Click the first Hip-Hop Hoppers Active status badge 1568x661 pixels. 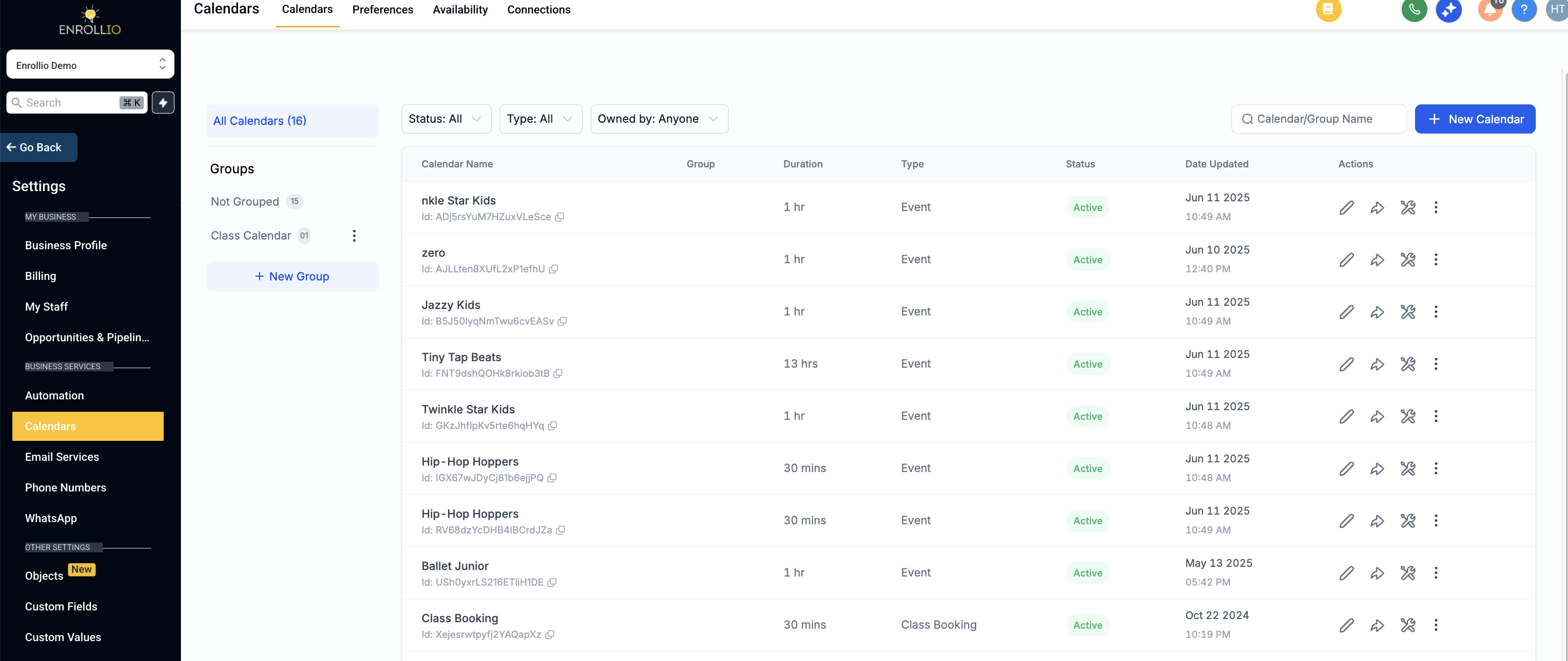[x=1087, y=469]
